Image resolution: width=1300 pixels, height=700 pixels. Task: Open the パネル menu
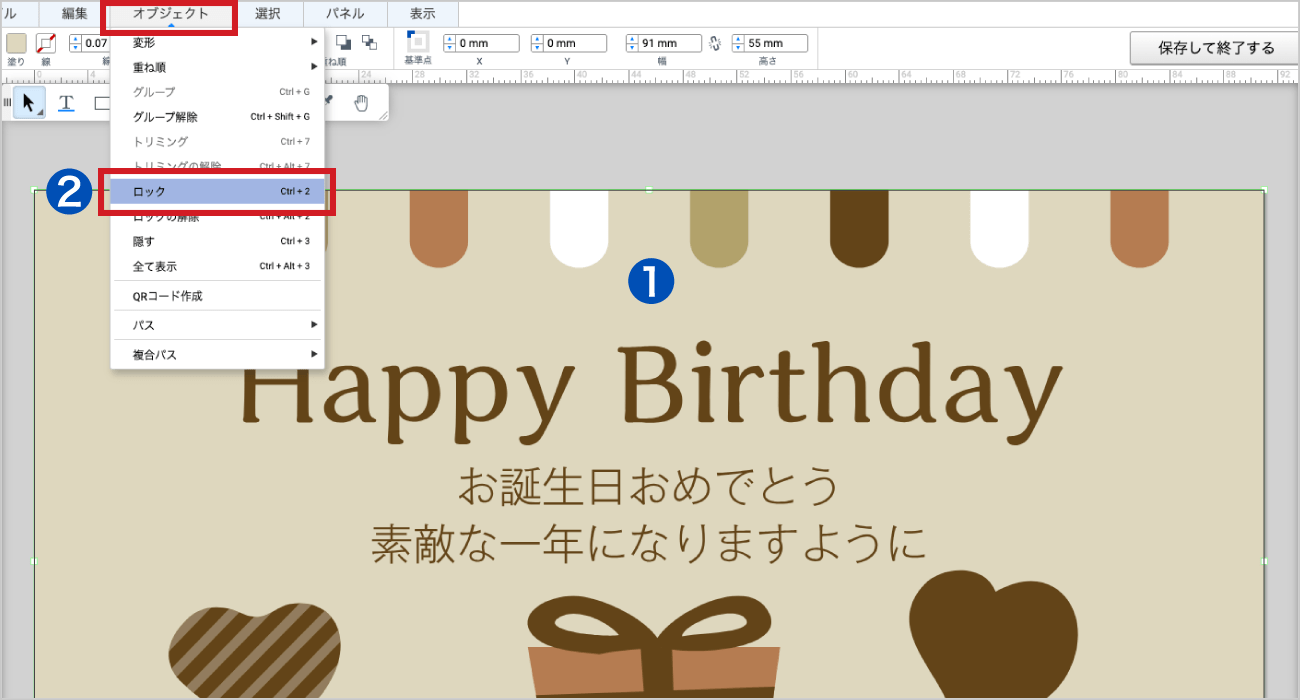(x=345, y=14)
